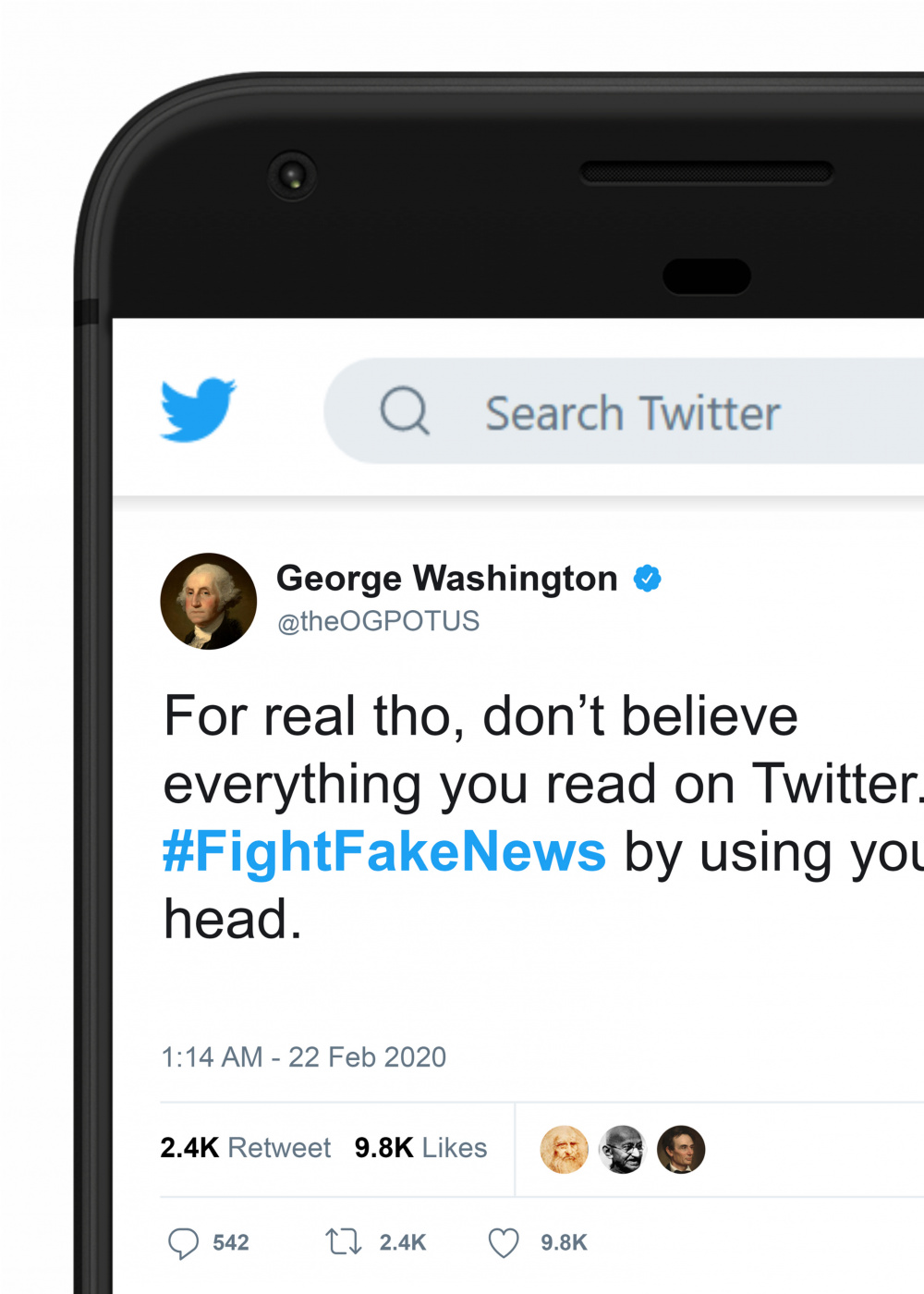This screenshot has width=924, height=1294.
Task: Click the 2.4K retweet count beside arrows
Action: click(403, 1243)
